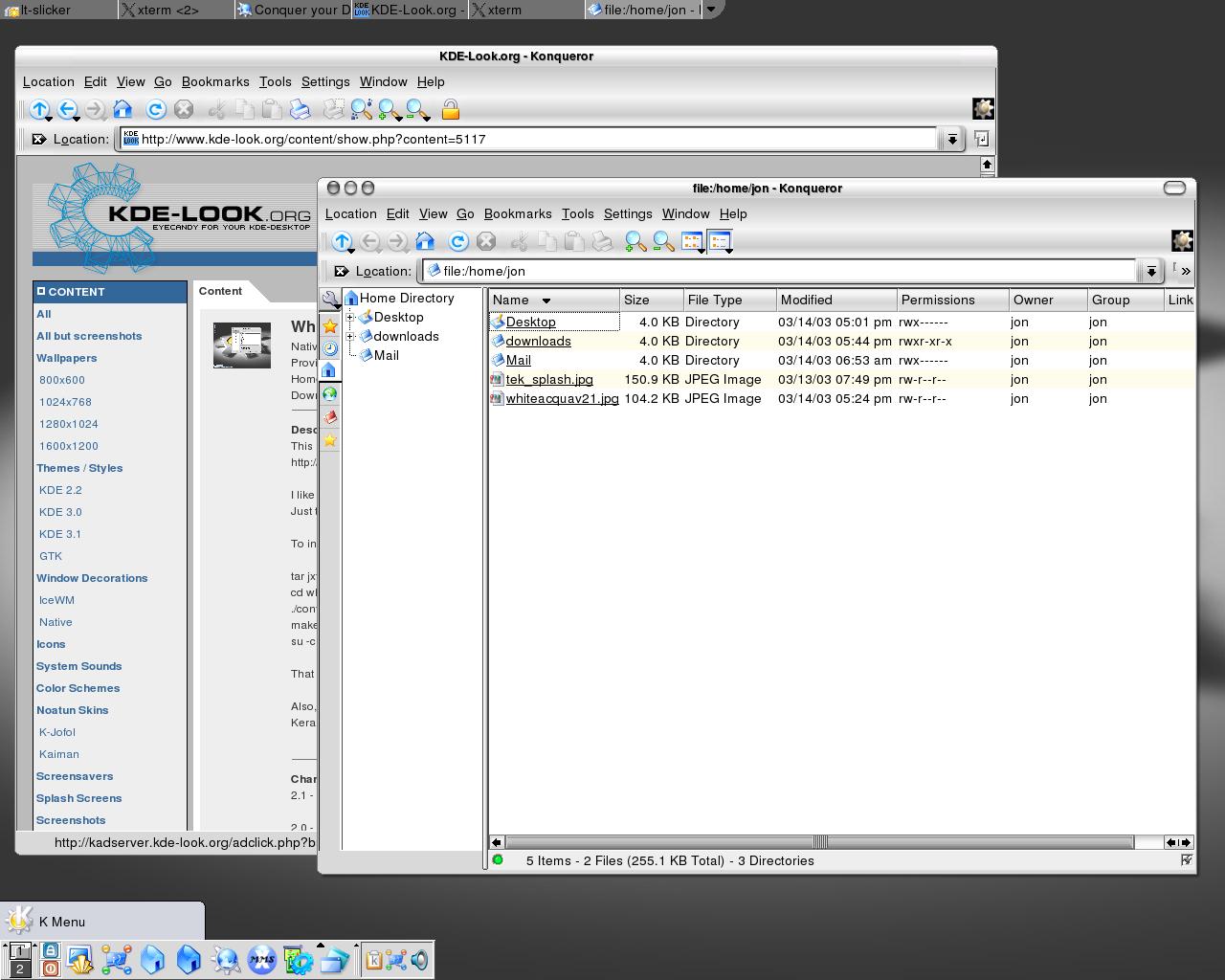Image resolution: width=1225 pixels, height=980 pixels.
Task: Expand the Desktop node in sidebar tree
Action: tap(350, 317)
